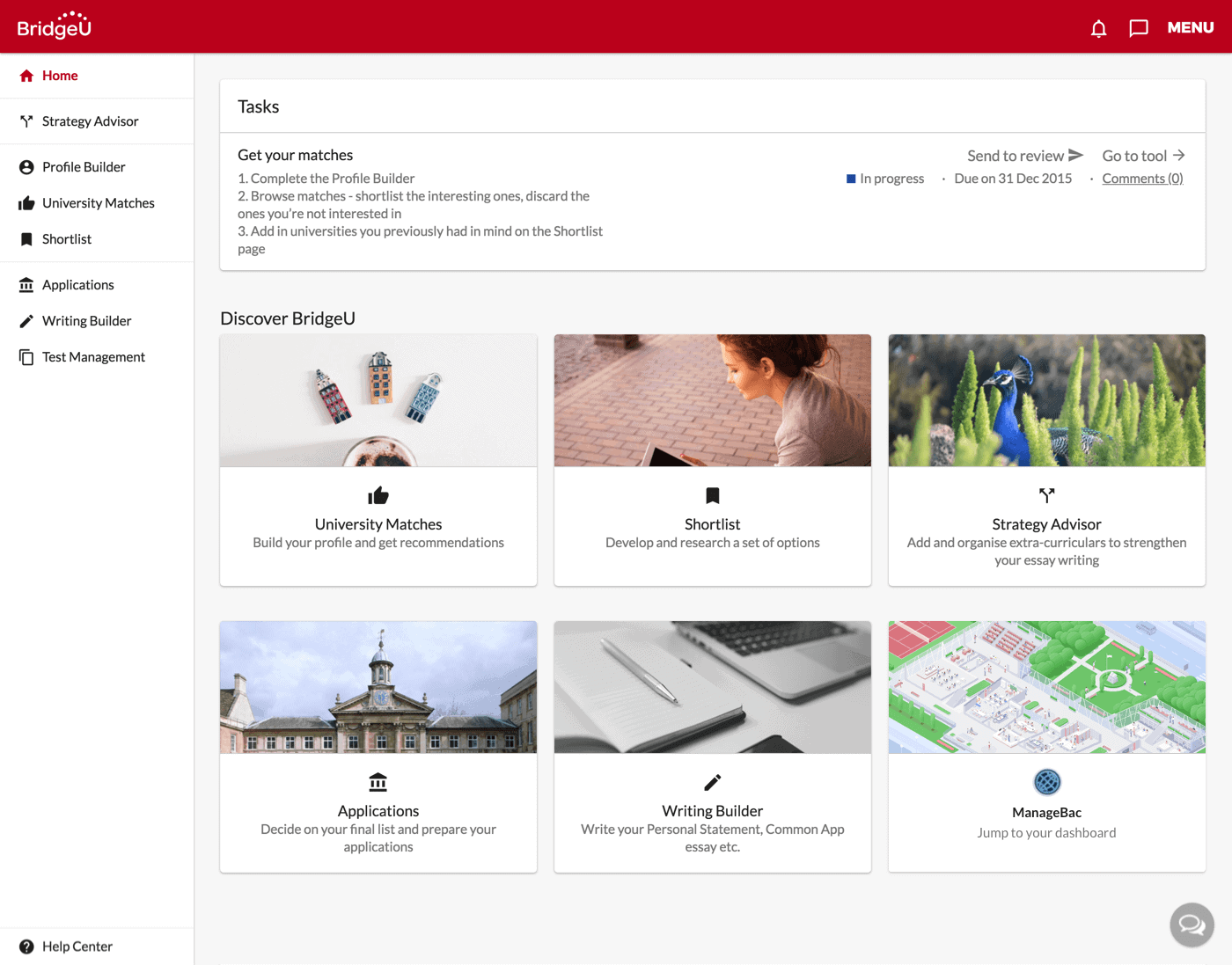The height and width of the screenshot is (965, 1232).
Task: Open the Comments (0) link
Action: click(1142, 179)
